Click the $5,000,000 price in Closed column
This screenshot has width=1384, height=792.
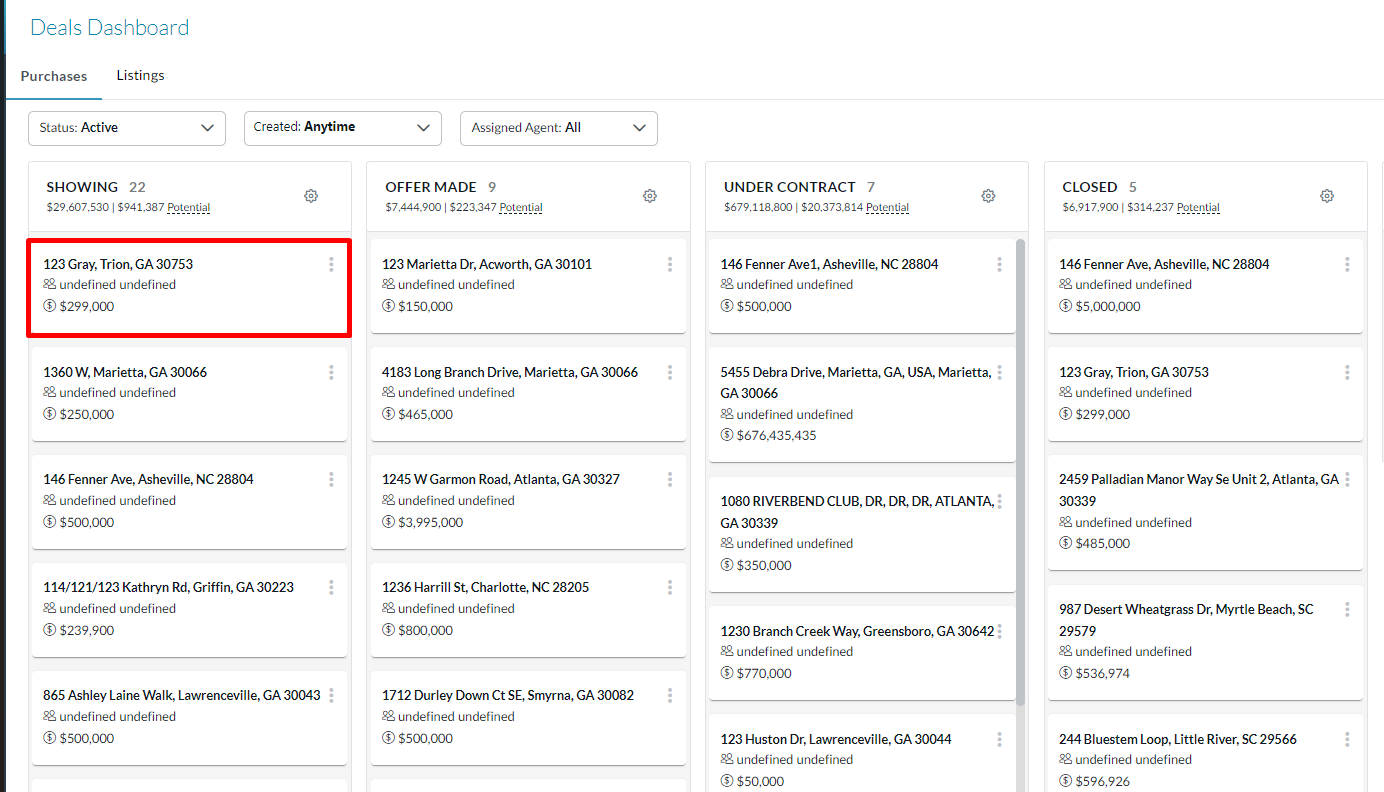[1108, 307]
